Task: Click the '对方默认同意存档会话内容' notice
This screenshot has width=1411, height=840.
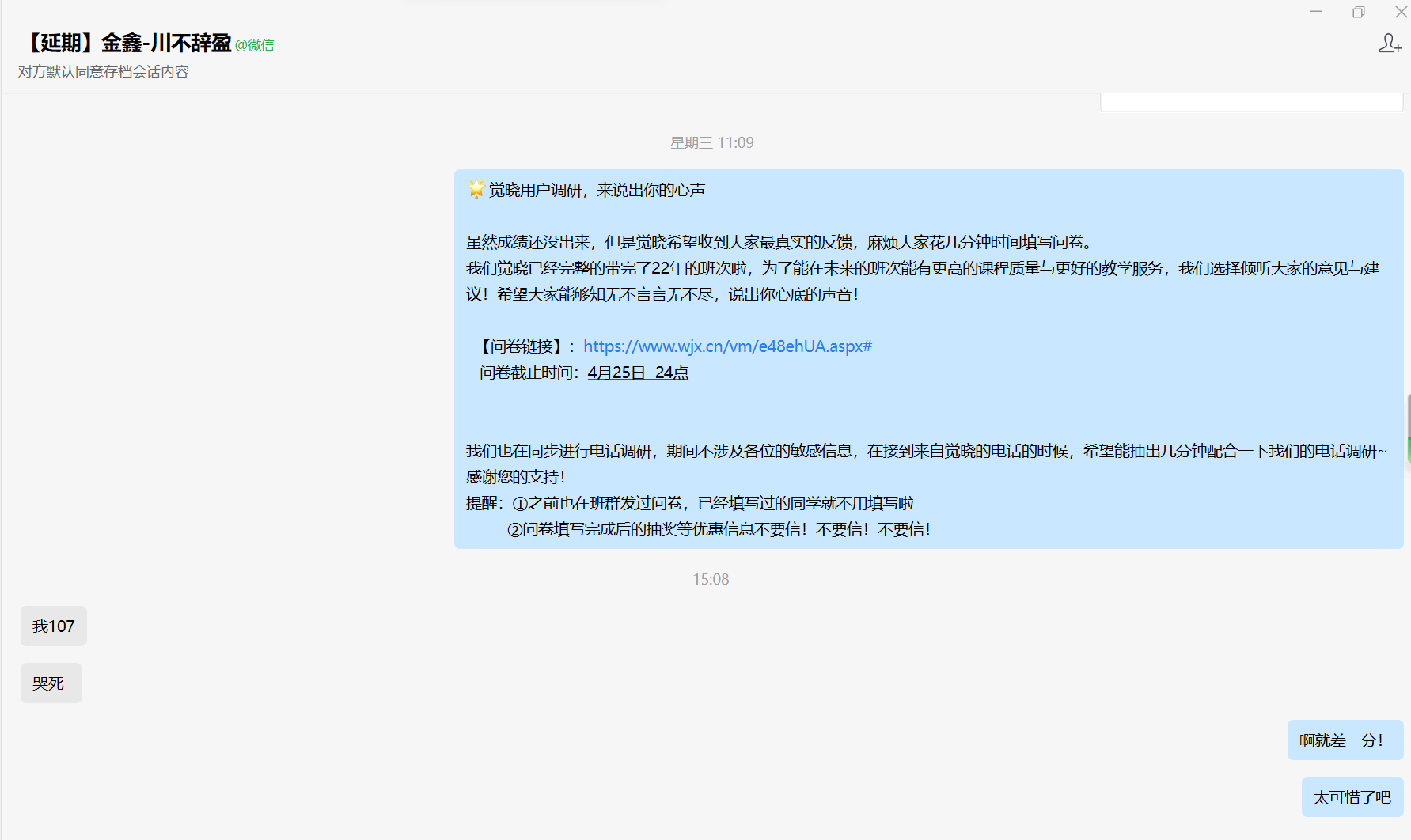Action: pyautogui.click(x=104, y=72)
